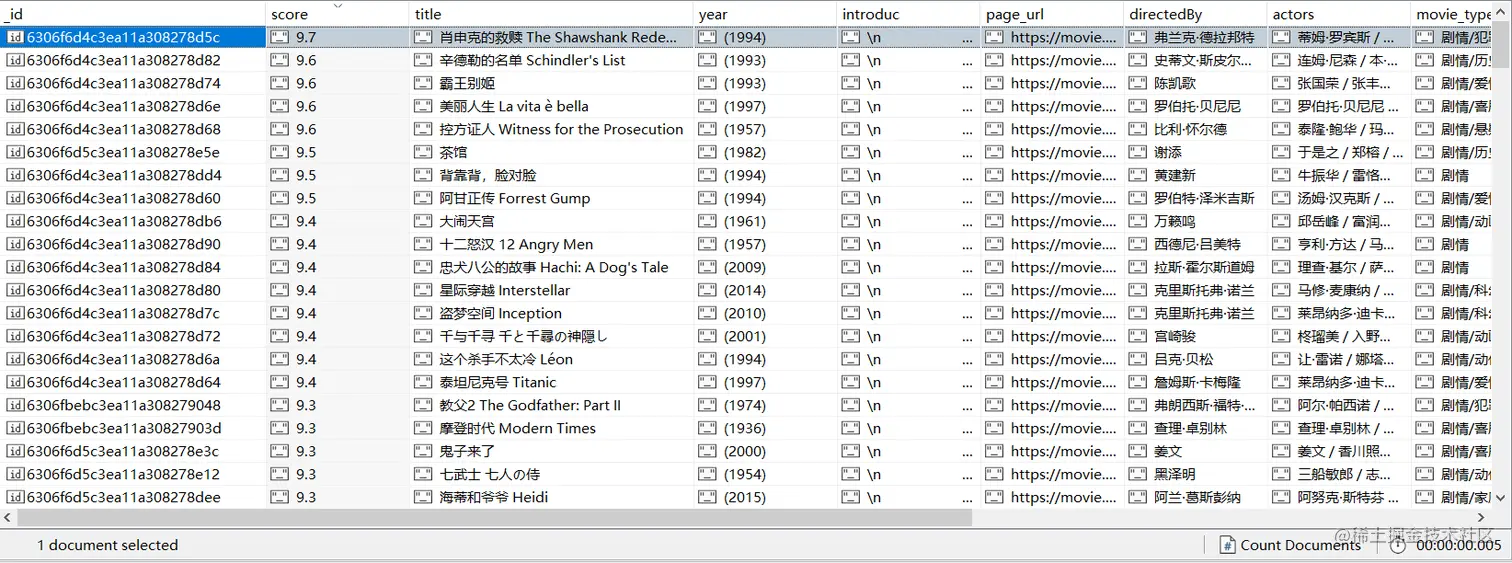Click the directedBy cell 比利·怀尔德
Viewport: 1512px width, 563px height.
click(1195, 129)
